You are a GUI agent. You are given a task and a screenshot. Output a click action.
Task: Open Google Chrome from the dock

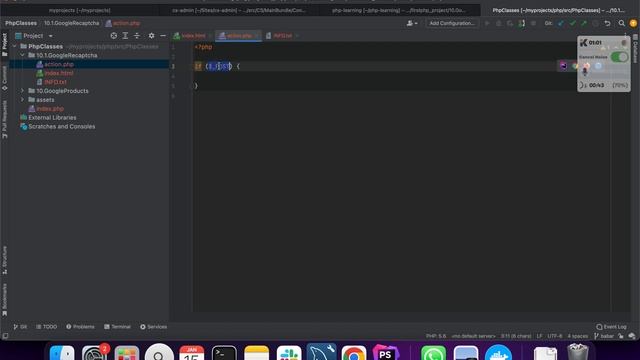click(x=354, y=353)
